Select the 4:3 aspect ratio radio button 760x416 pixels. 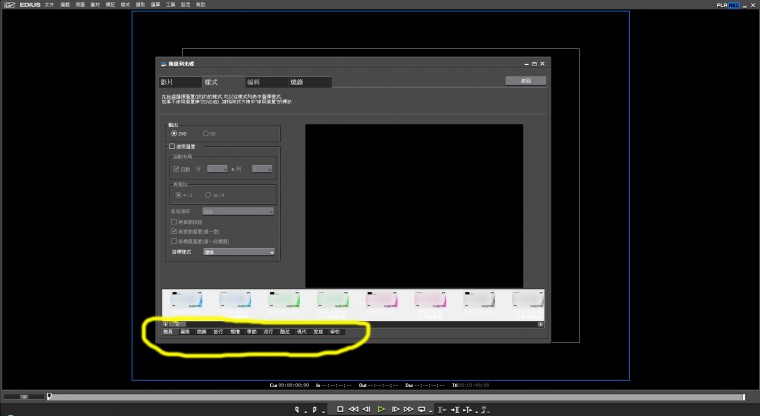pyautogui.click(x=178, y=195)
